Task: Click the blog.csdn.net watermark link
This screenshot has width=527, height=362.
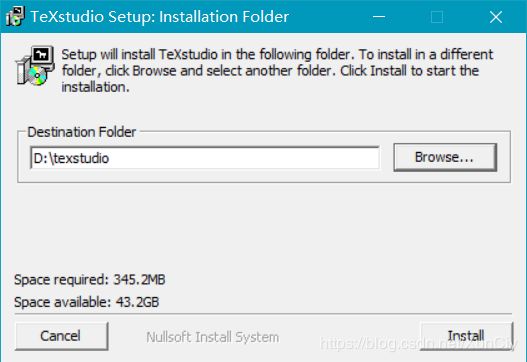Action: [418, 344]
